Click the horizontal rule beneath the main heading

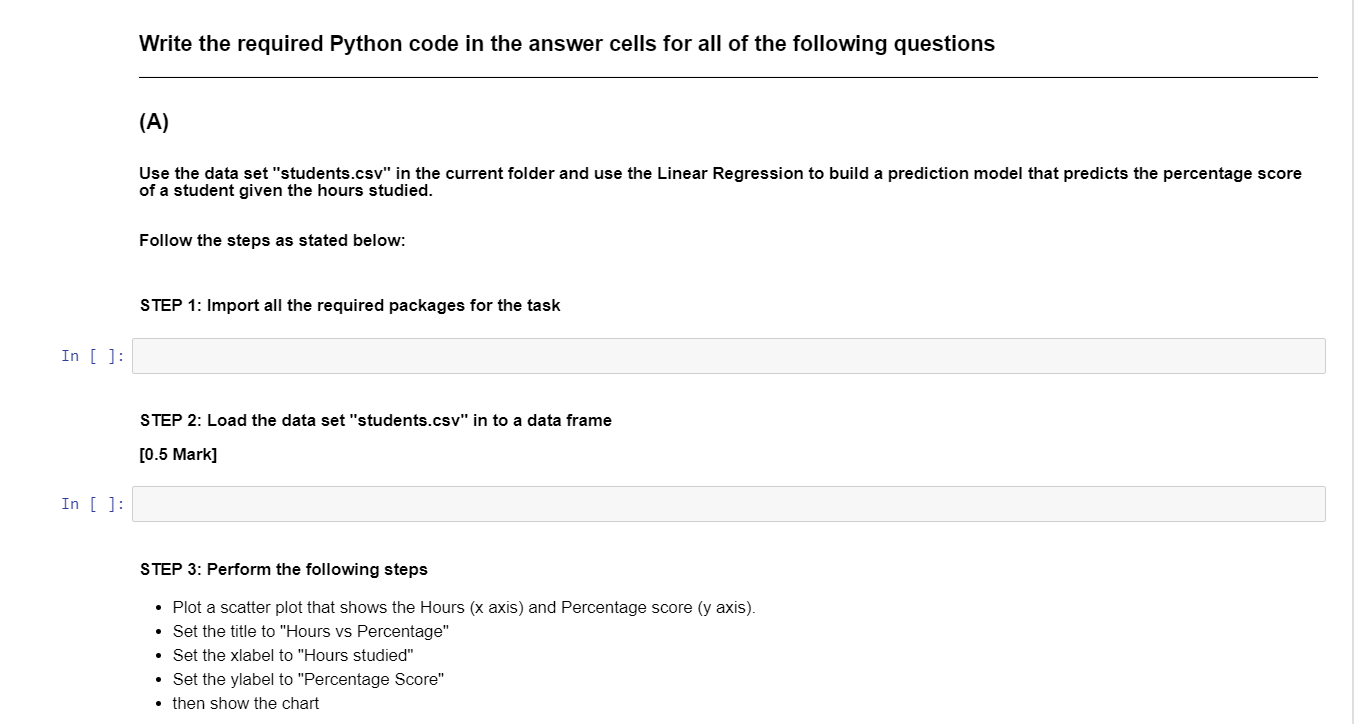tap(728, 77)
